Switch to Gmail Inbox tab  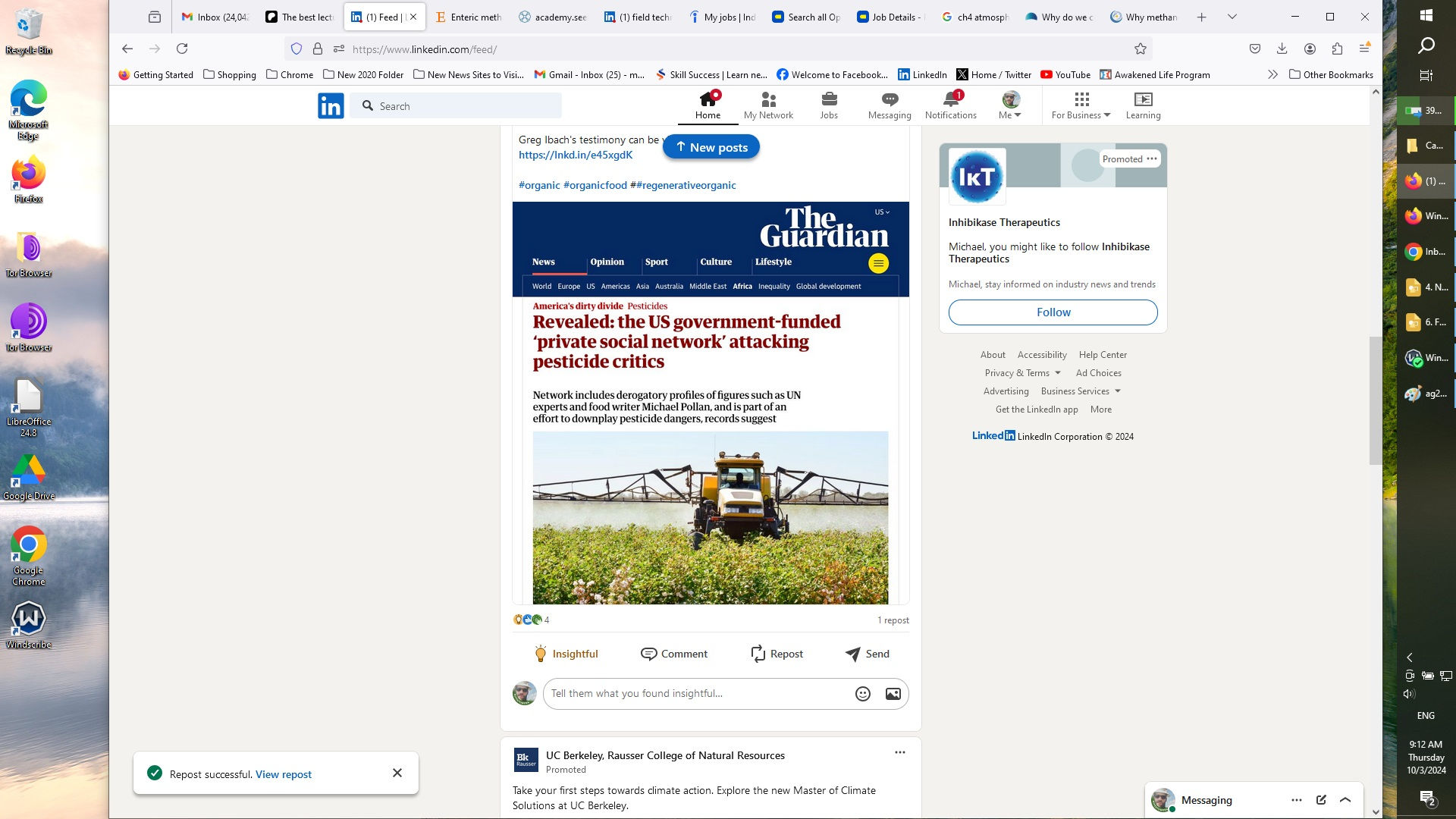tap(215, 17)
